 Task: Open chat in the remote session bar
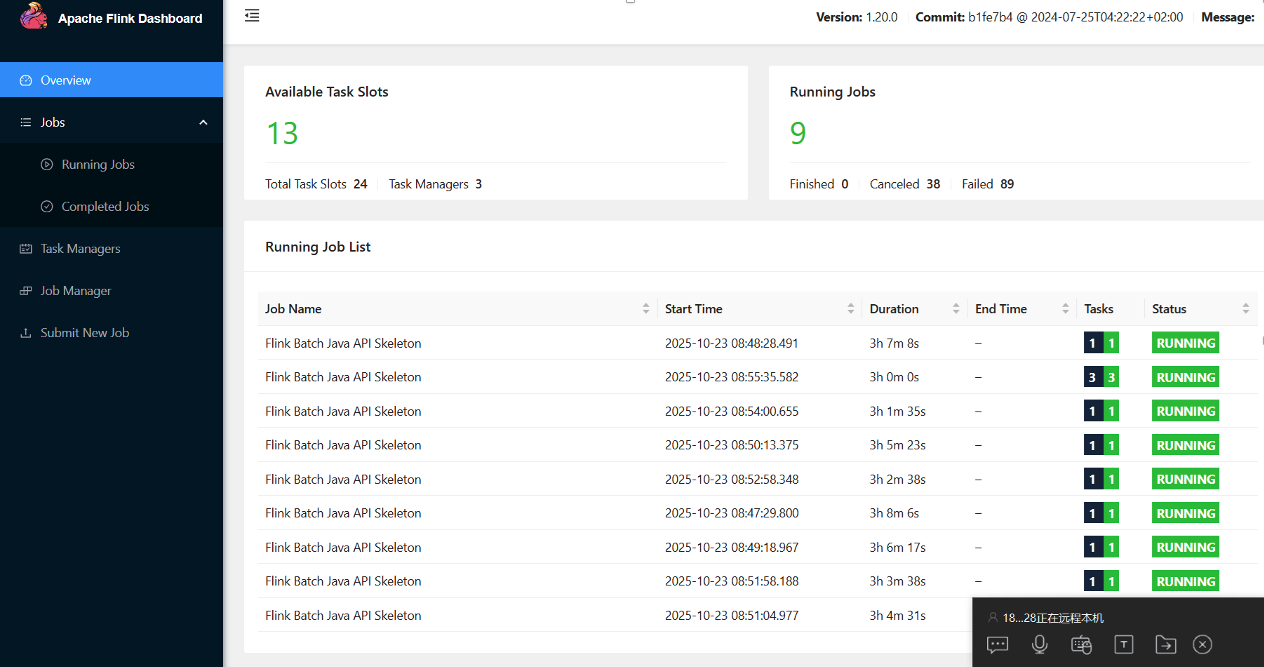997,645
